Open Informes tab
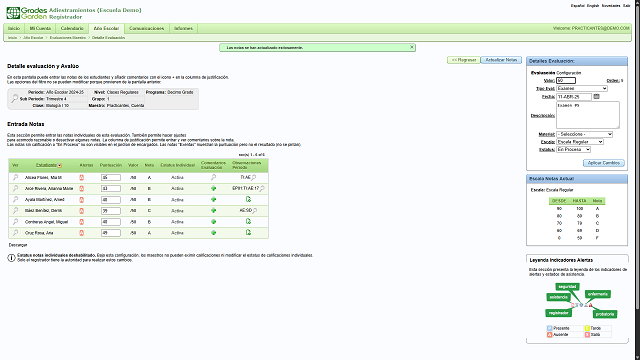The width and height of the screenshot is (640, 360). (x=183, y=29)
